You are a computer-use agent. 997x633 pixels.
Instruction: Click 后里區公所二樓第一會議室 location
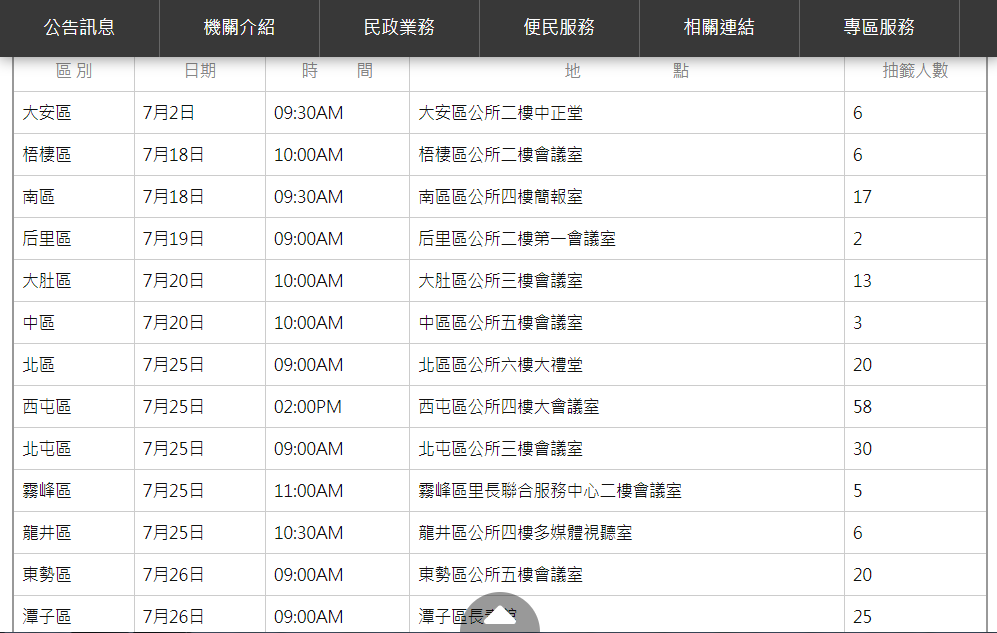click(x=517, y=238)
